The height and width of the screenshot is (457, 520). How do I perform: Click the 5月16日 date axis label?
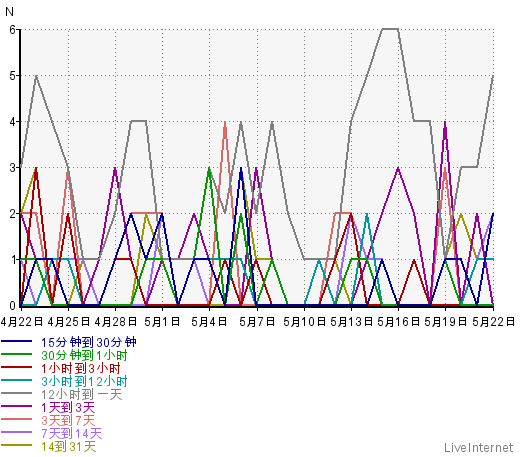(399, 322)
